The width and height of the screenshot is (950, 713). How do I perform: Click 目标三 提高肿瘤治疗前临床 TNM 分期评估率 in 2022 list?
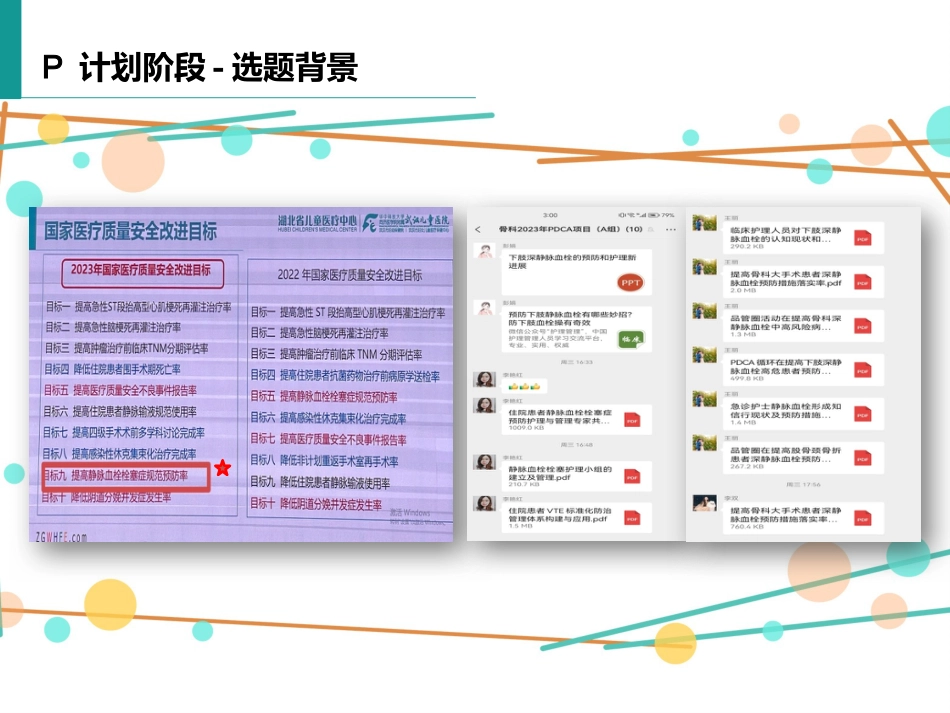click(x=337, y=354)
